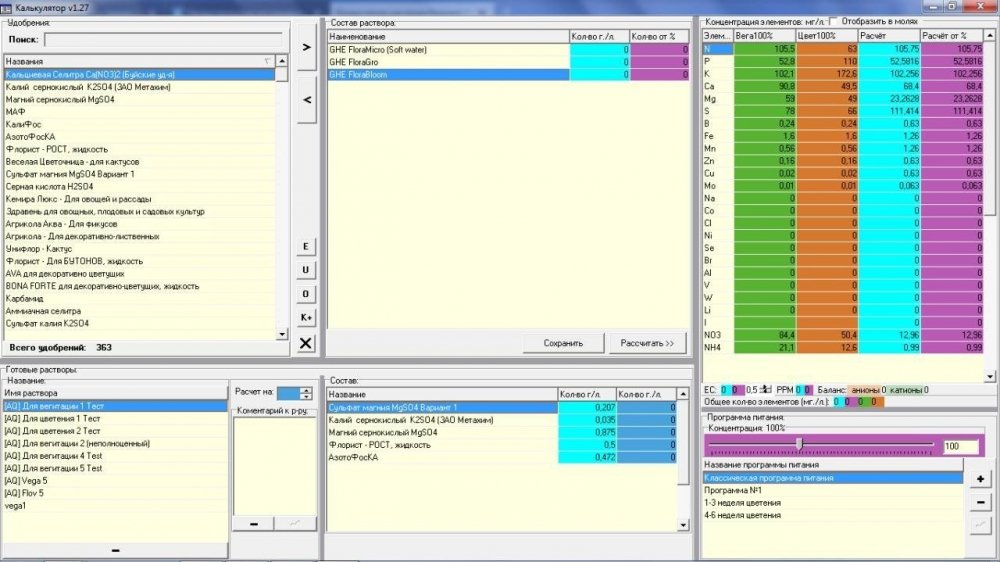Screen dimensions: 1000x562
Task: Click the left arrow remove-fertilizer button
Action: click(x=307, y=100)
